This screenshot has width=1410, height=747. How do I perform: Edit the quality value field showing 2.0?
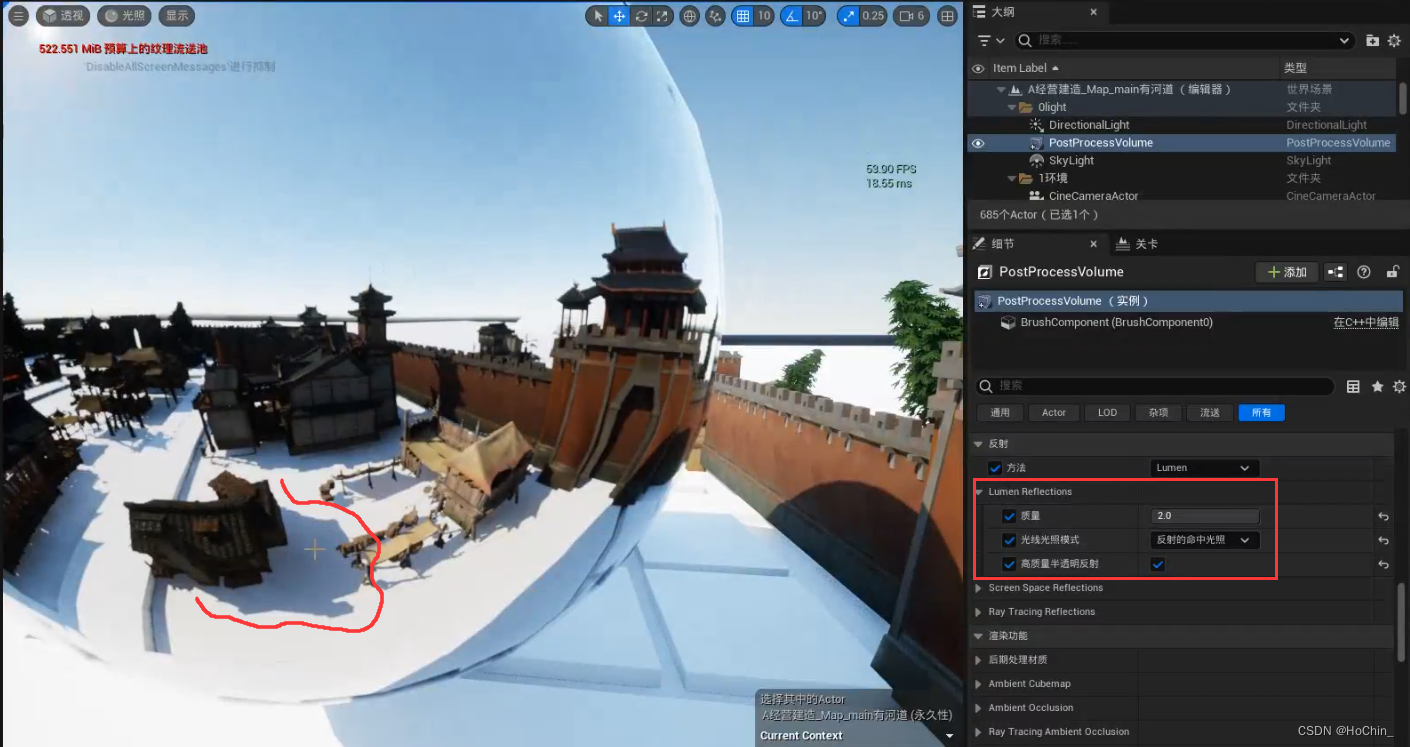click(x=1204, y=515)
